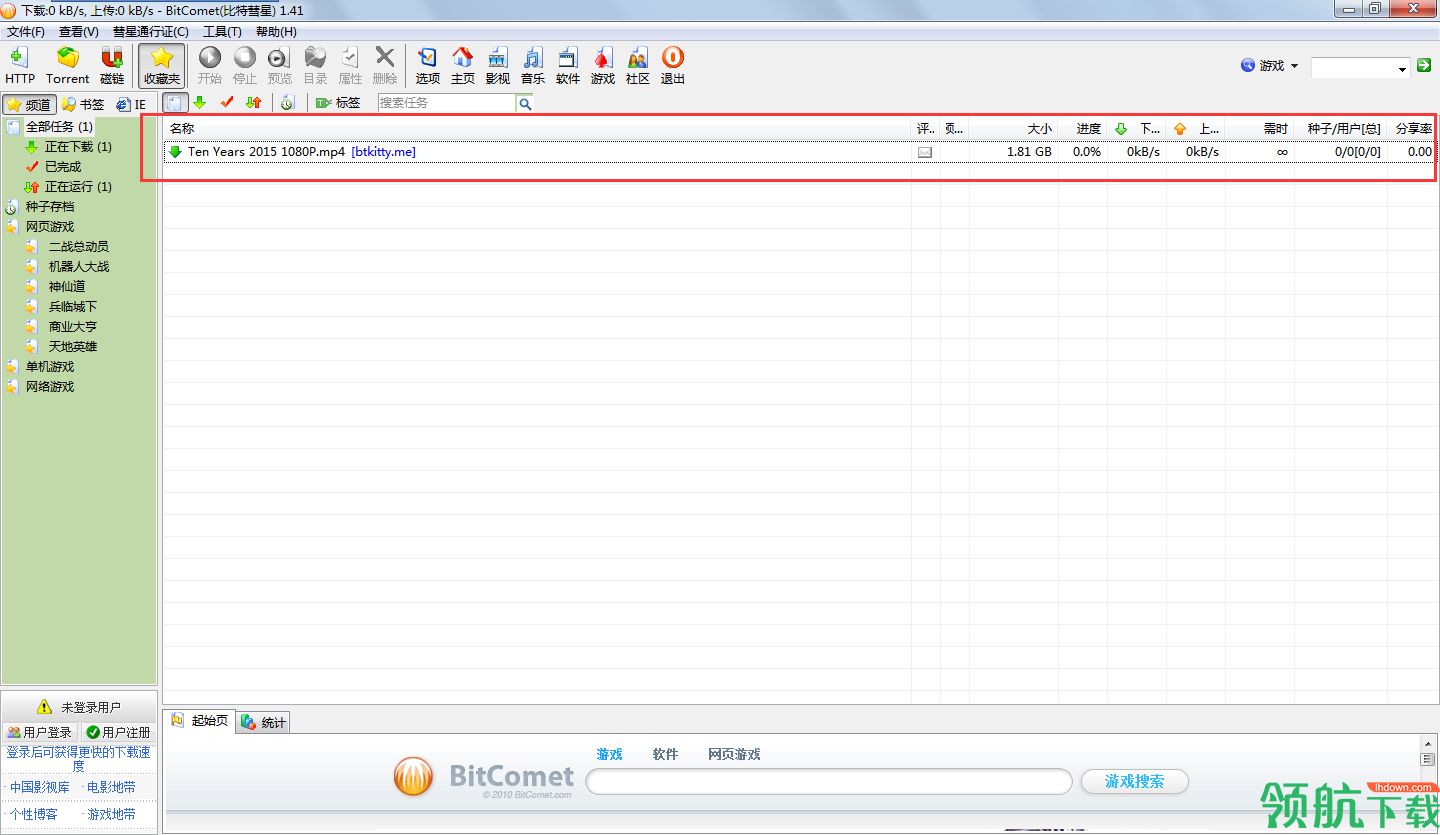Filter by completed tasks red checkmark
The height and width of the screenshot is (835, 1440).
tap(227, 103)
